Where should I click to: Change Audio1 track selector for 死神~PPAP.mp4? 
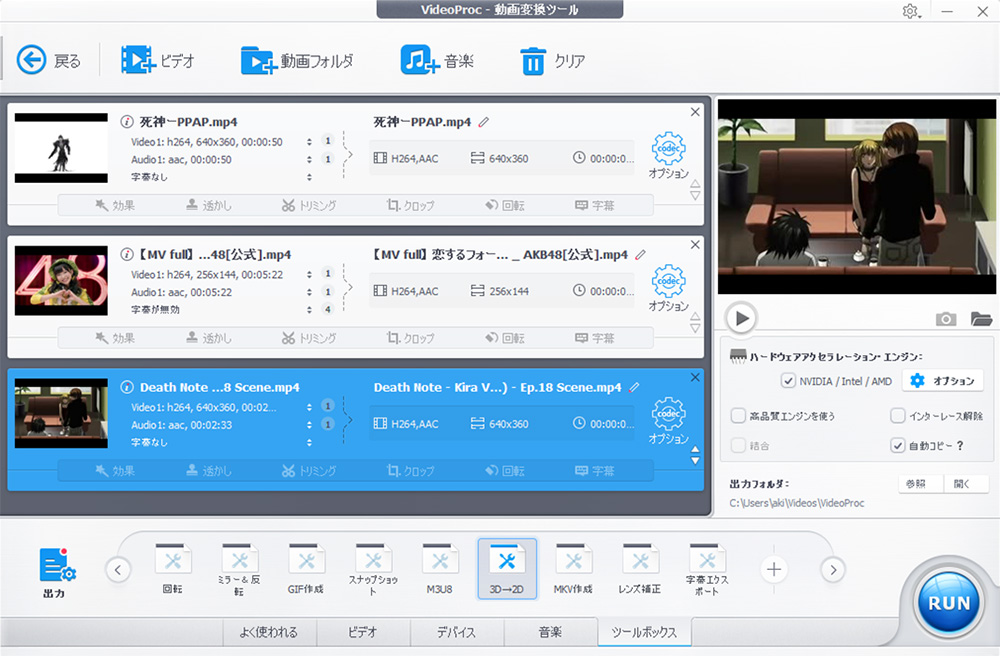pyautogui.click(x=309, y=159)
